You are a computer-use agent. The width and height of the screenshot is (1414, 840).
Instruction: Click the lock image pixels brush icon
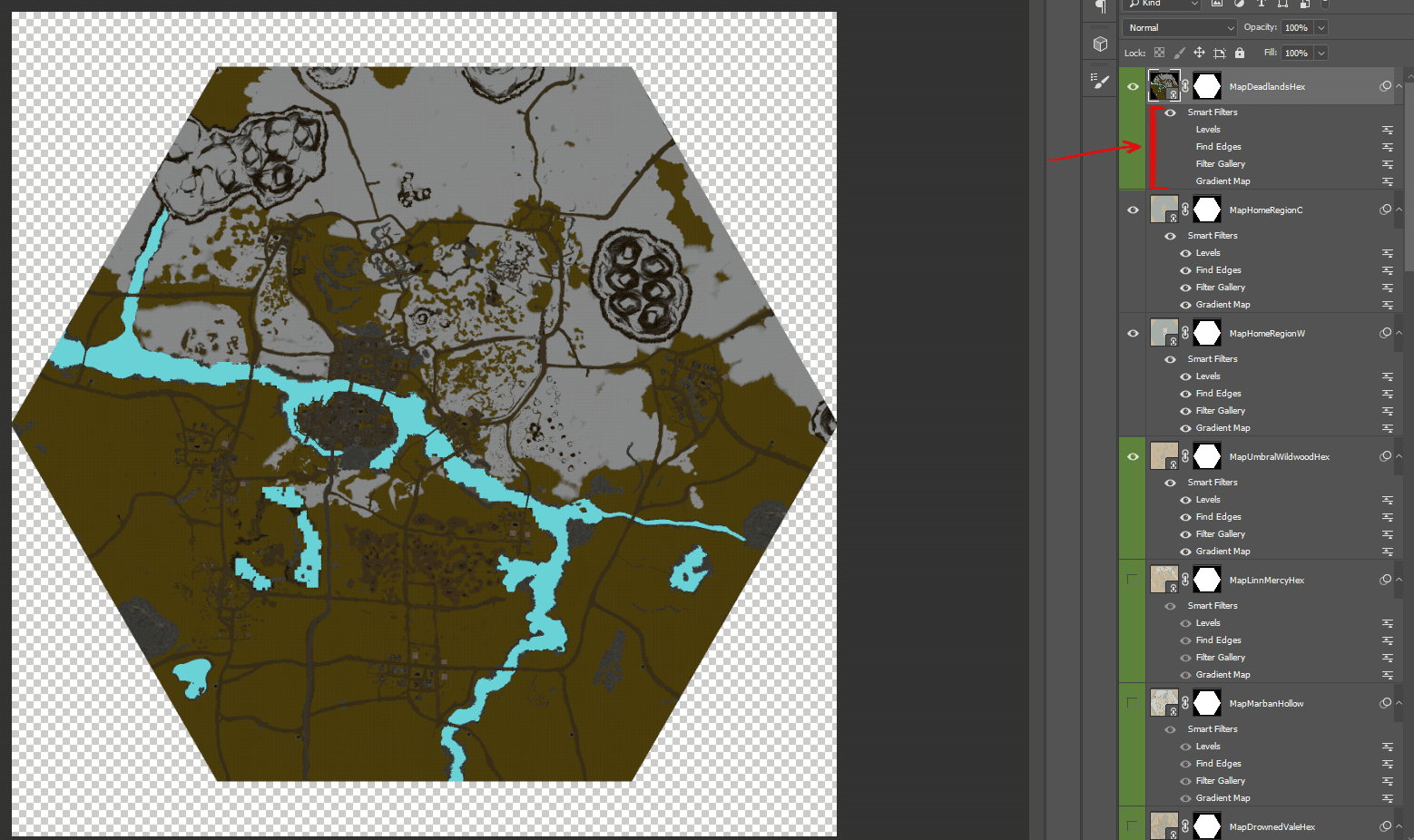[x=1179, y=53]
